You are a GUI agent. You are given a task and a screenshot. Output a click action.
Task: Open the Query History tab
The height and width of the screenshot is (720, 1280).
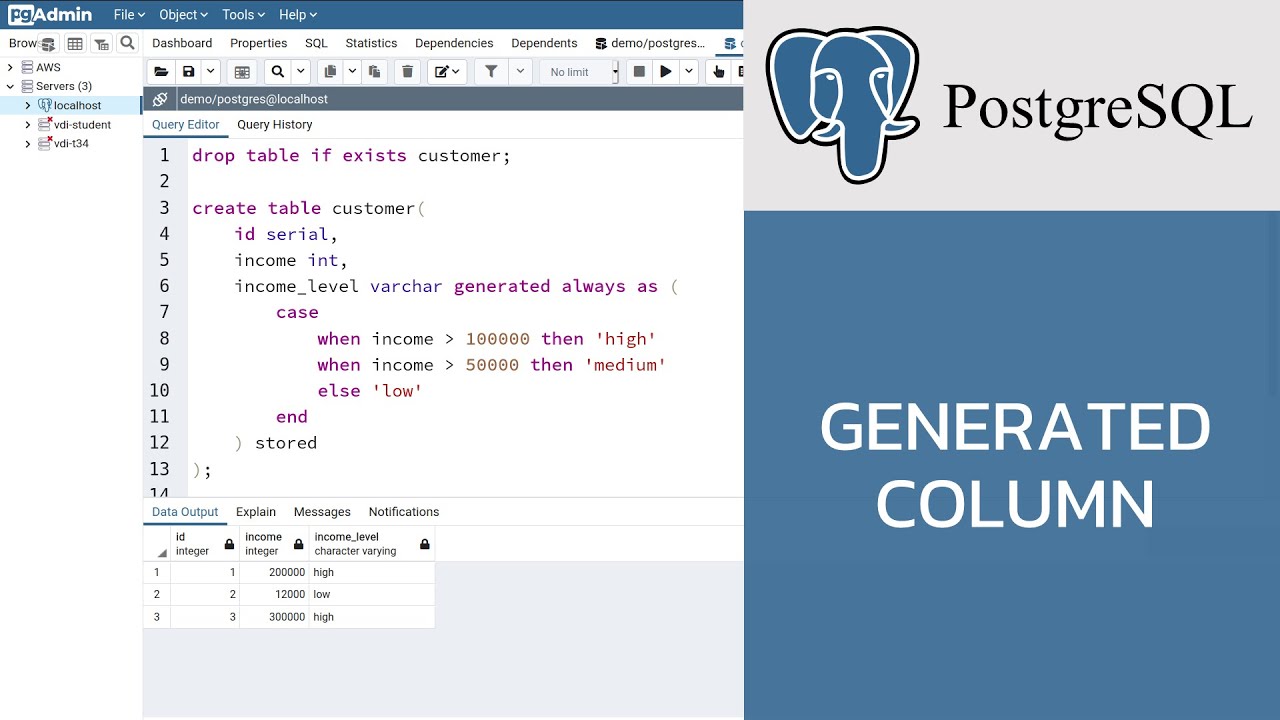tap(275, 124)
